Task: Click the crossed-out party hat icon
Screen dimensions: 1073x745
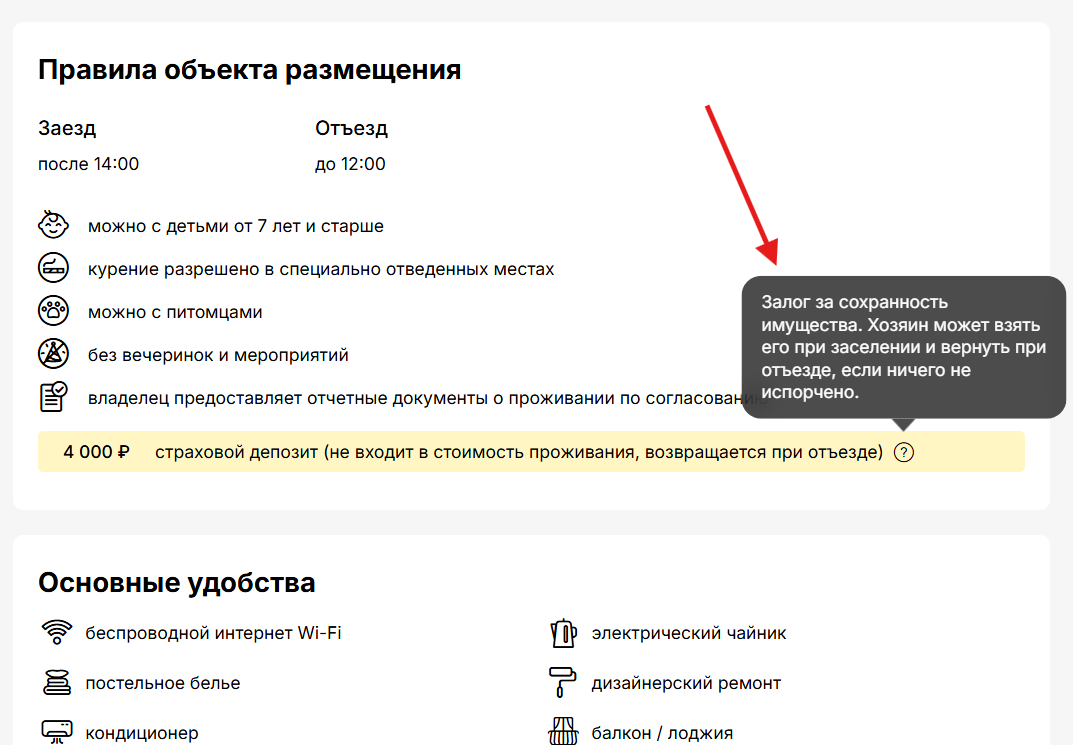Action: tap(53, 354)
